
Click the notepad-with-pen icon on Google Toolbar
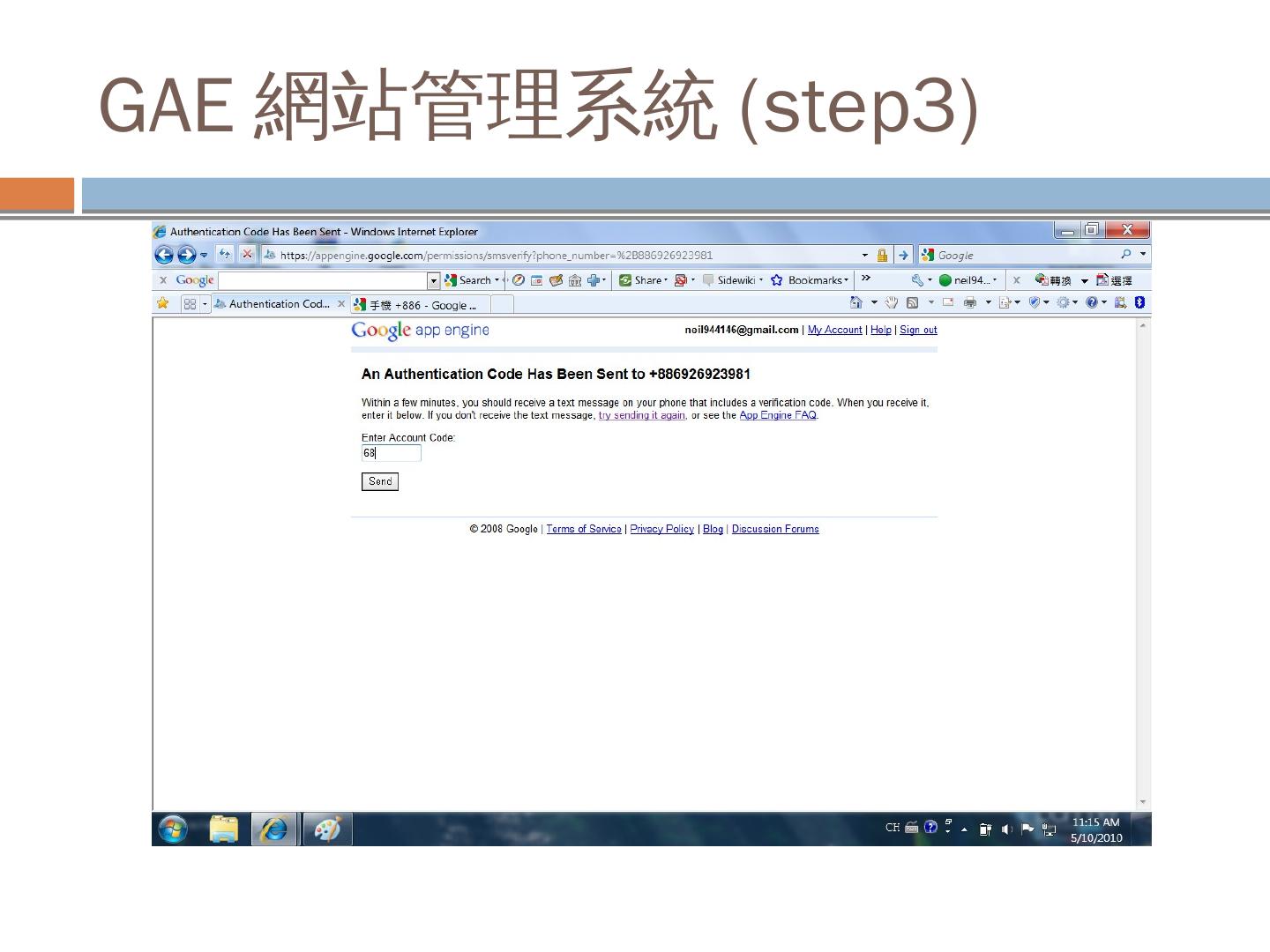pos(556,280)
